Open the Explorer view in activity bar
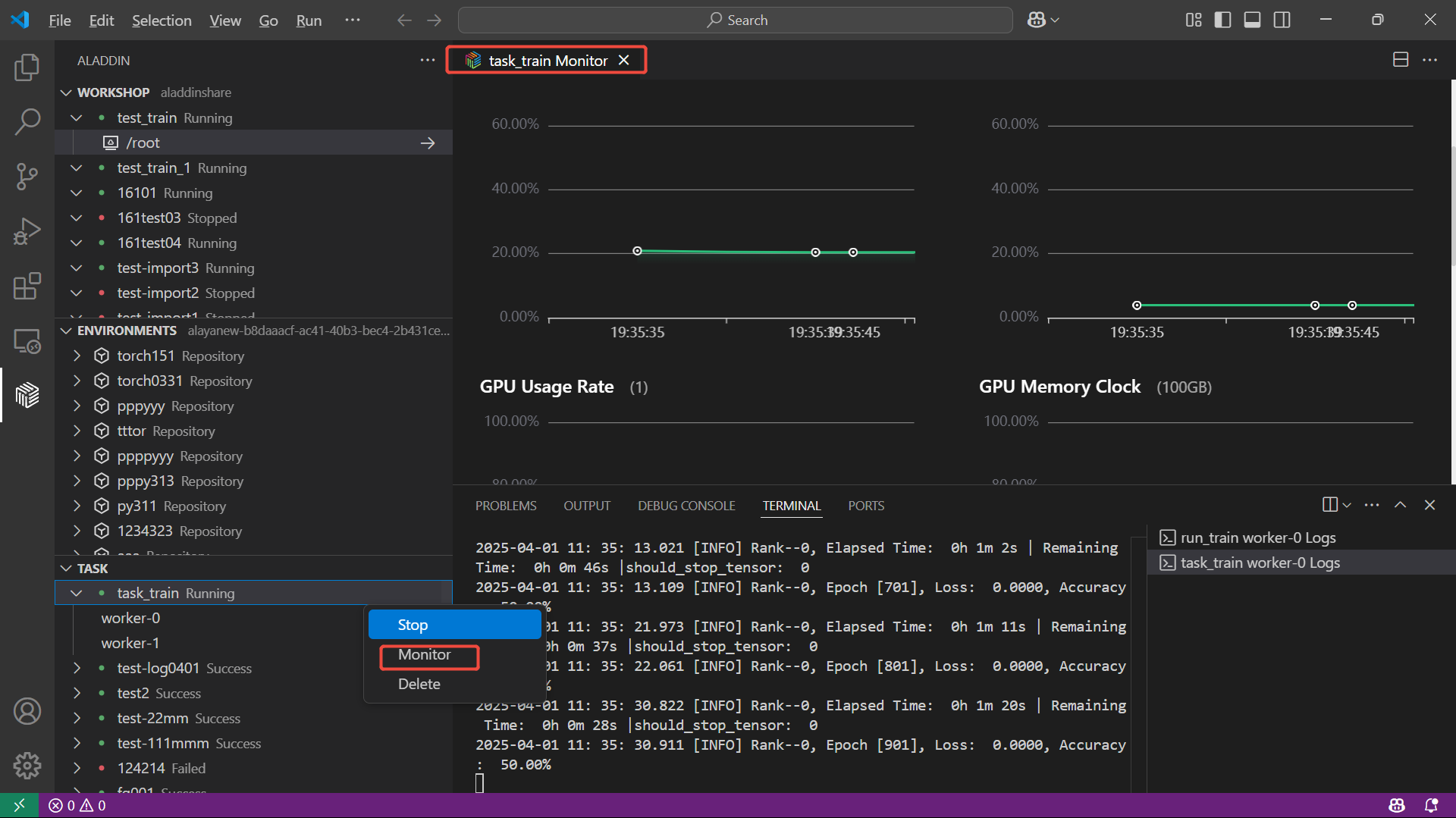 27,67
